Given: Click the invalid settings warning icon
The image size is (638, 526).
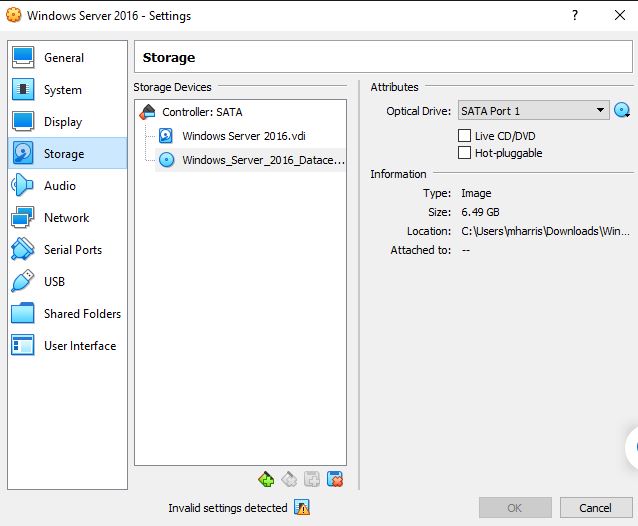Looking at the screenshot, I should [301, 508].
